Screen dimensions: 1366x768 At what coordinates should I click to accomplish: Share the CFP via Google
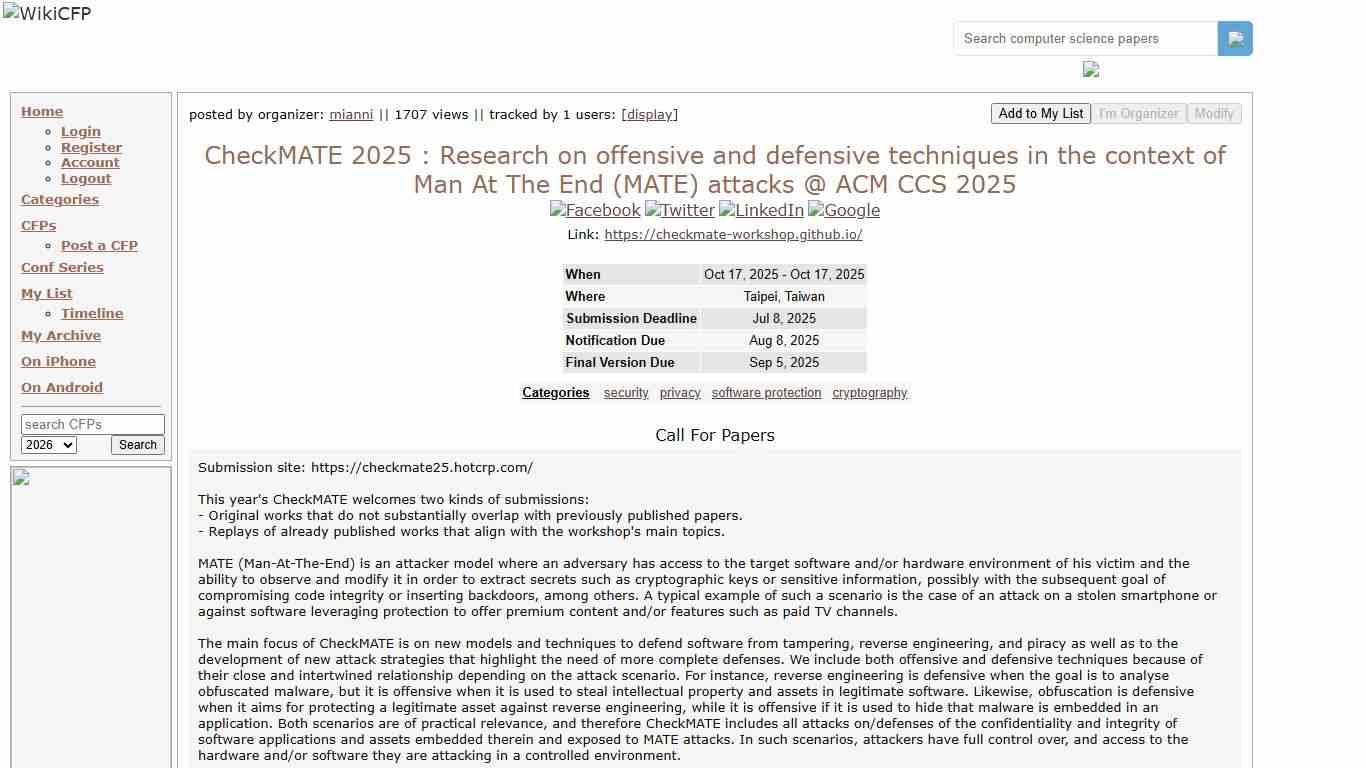(843, 210)
